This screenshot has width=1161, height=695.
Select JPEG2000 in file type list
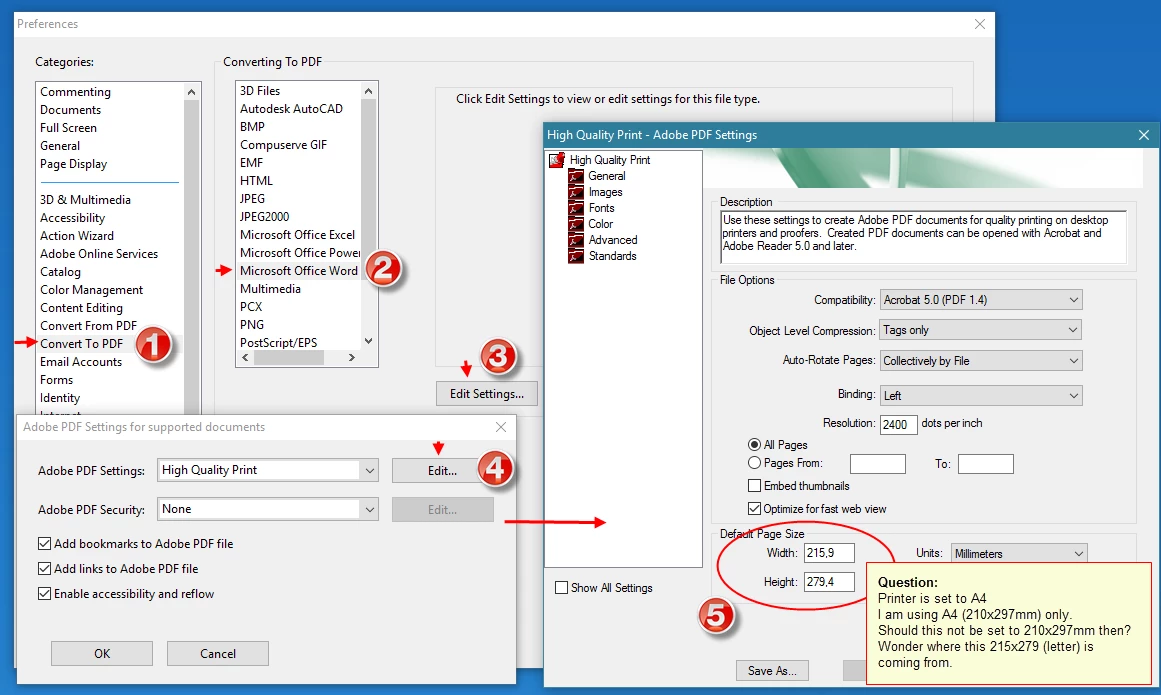(264, 217)
